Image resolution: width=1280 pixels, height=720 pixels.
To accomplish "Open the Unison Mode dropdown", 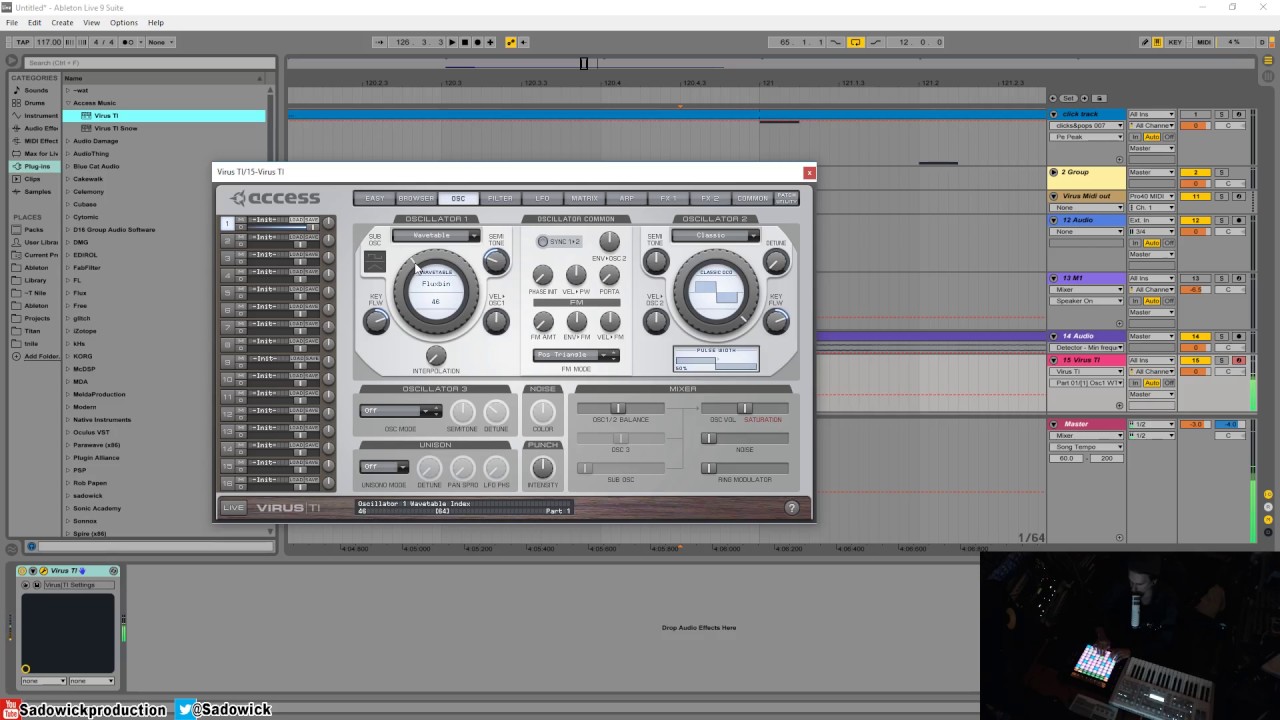I will click(385, 466).
